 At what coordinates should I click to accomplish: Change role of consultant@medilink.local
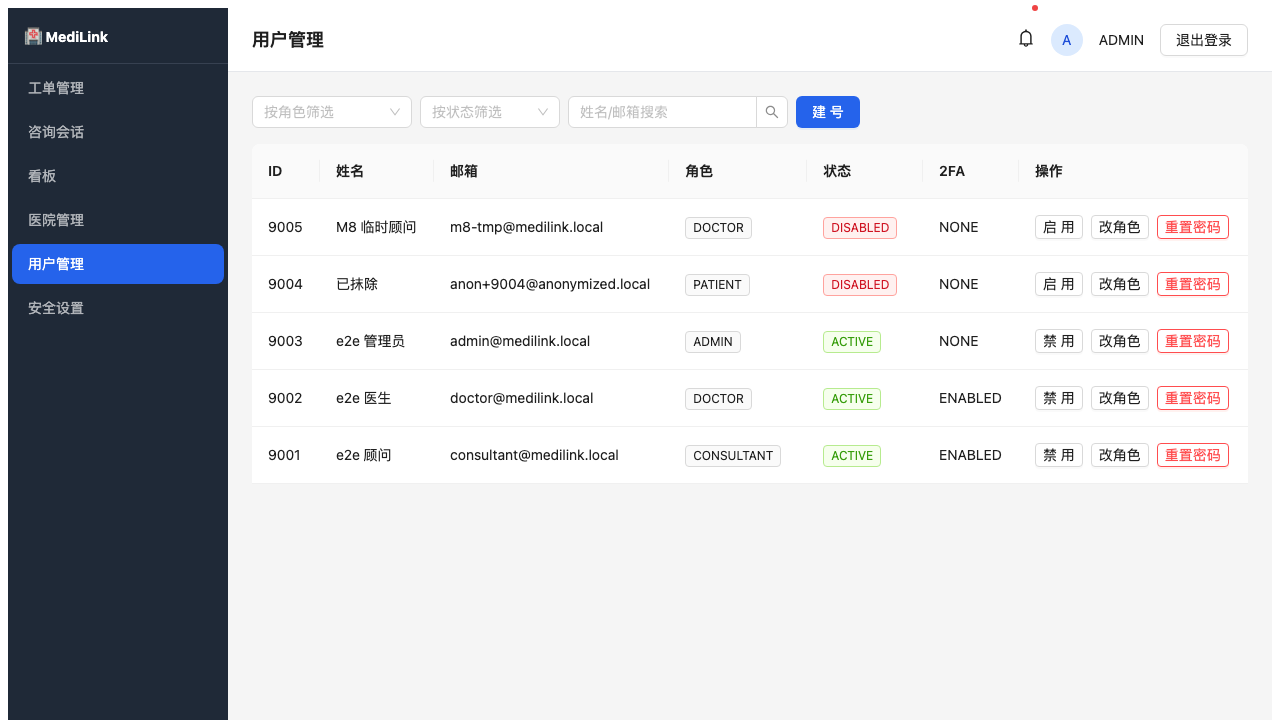[1120, 455]
